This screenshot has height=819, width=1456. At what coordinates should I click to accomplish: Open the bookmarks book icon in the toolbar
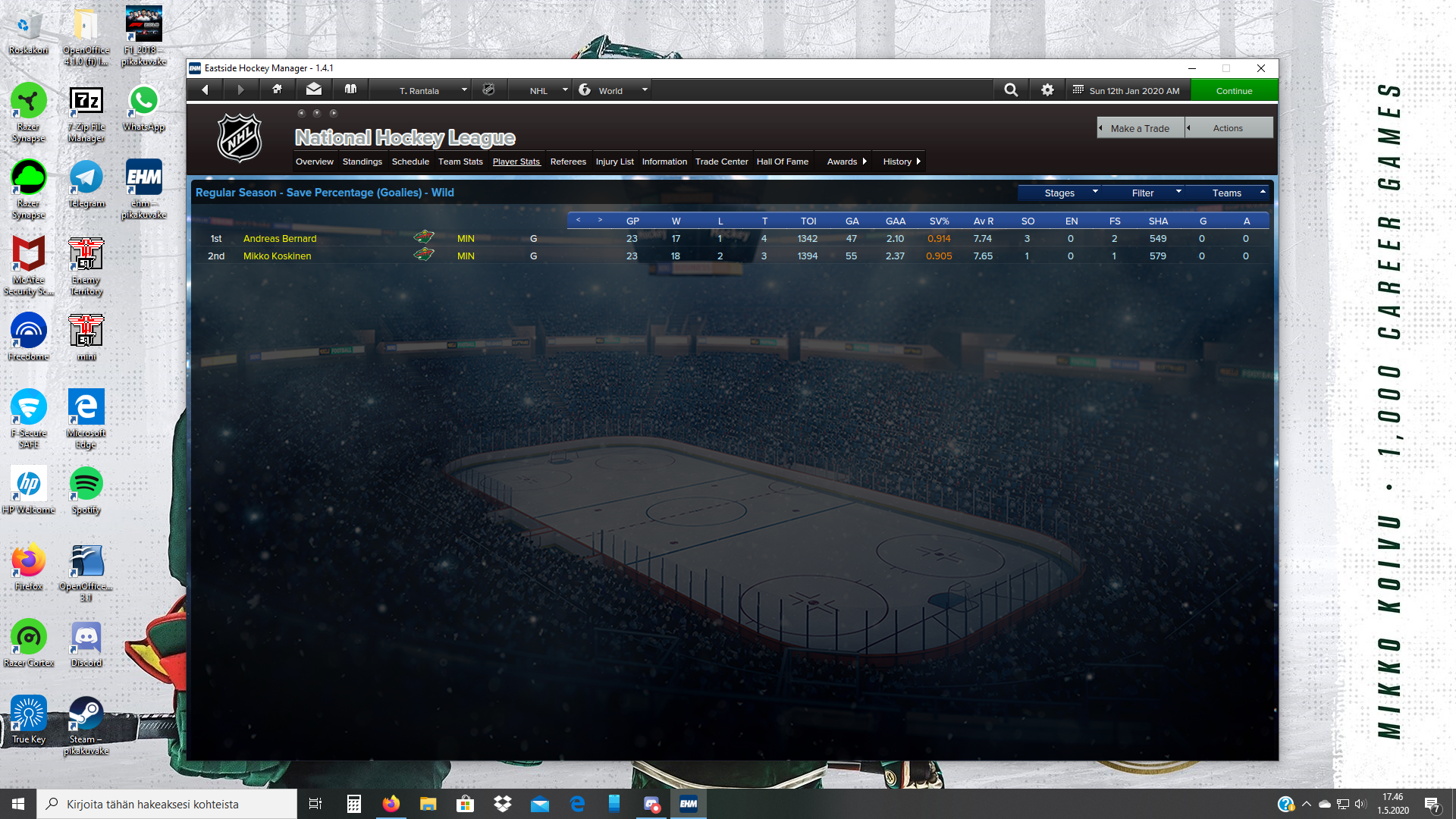tap(350, 89)
